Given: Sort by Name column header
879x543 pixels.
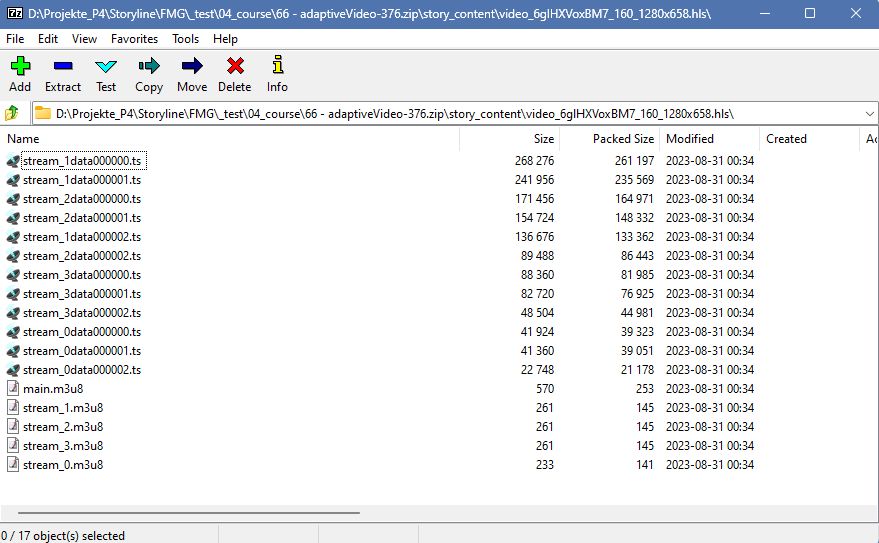Looking at the screenshot, I should pyautogui.click(x=230, y=139).
